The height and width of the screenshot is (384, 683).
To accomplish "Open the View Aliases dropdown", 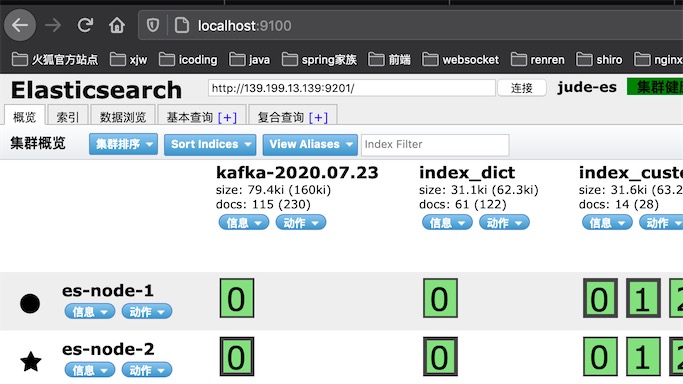I will (310, 144).
